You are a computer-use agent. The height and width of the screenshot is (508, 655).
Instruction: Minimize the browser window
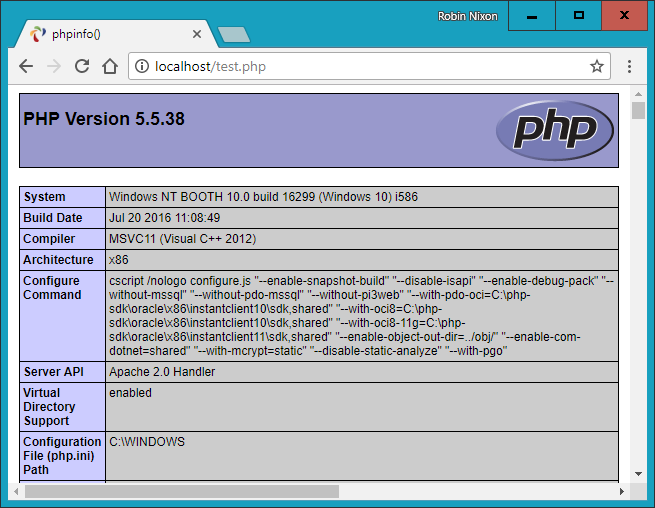pos(532,15)
